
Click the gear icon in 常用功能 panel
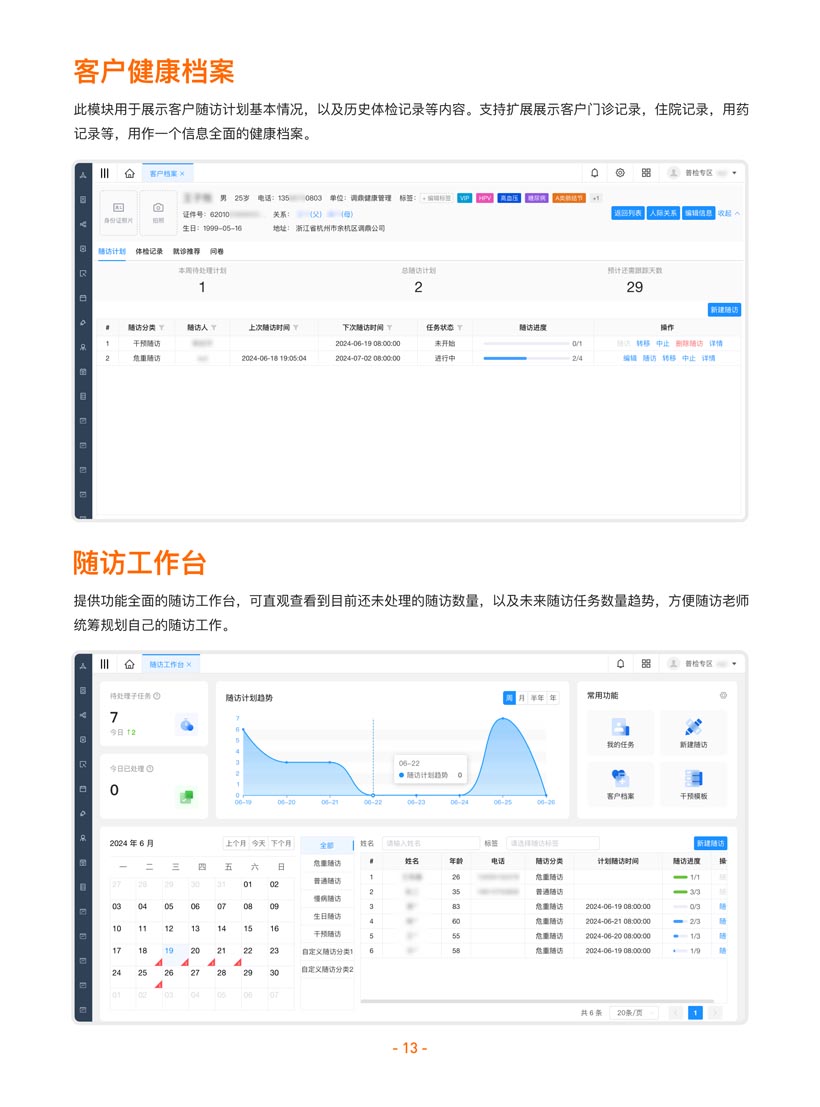tap(723, 695)
